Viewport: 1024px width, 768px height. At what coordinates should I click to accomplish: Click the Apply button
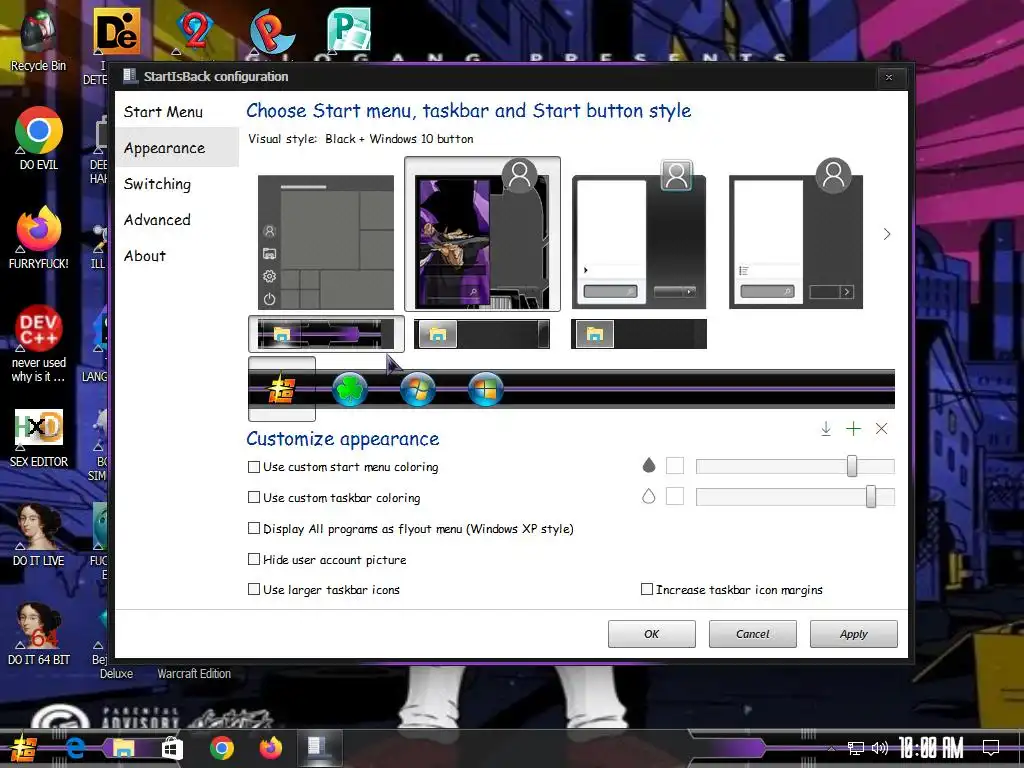pyautogui.click(x=854, y=634)
